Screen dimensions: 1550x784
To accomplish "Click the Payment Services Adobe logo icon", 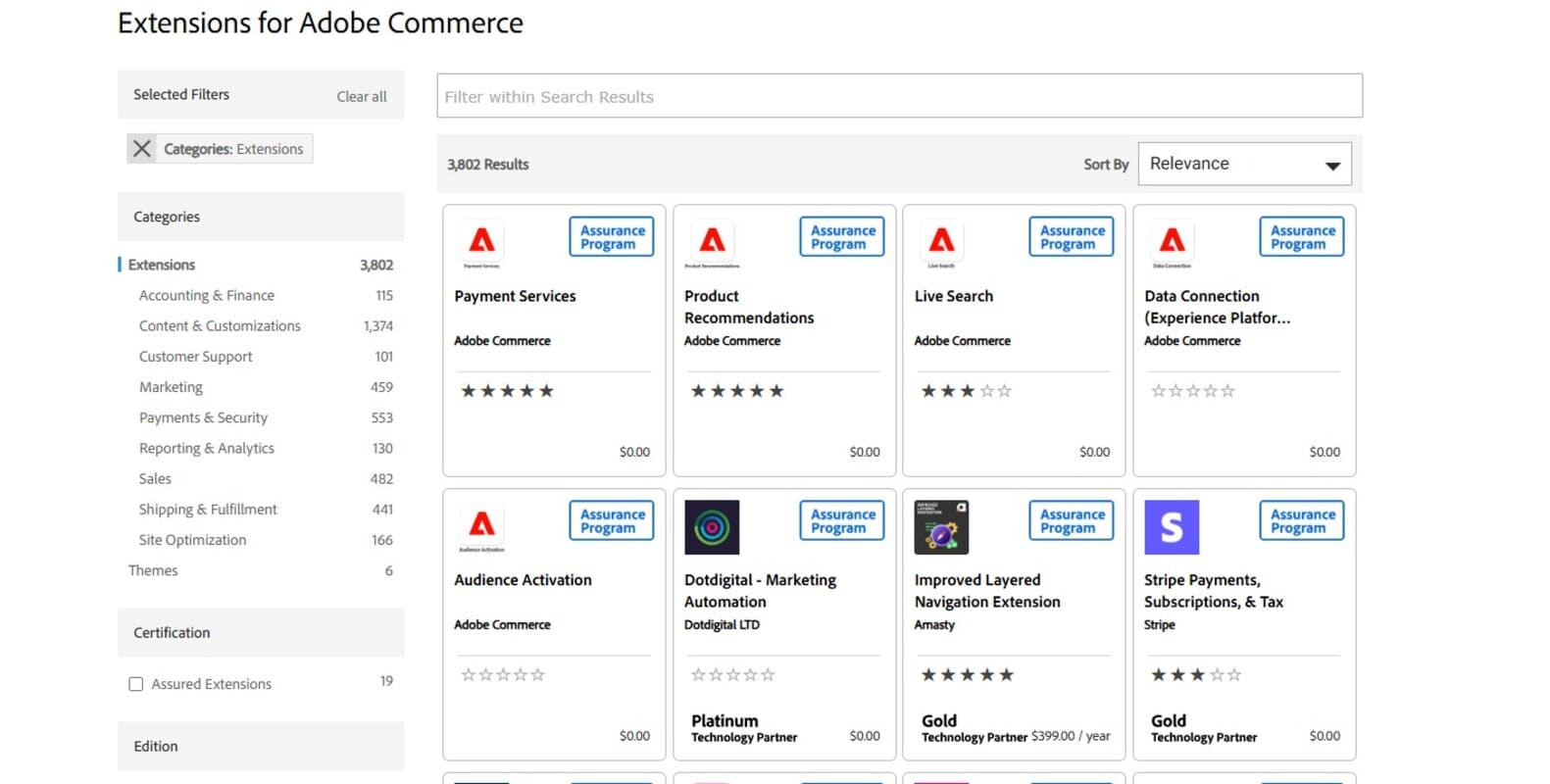I will click(x=481, y=241).
